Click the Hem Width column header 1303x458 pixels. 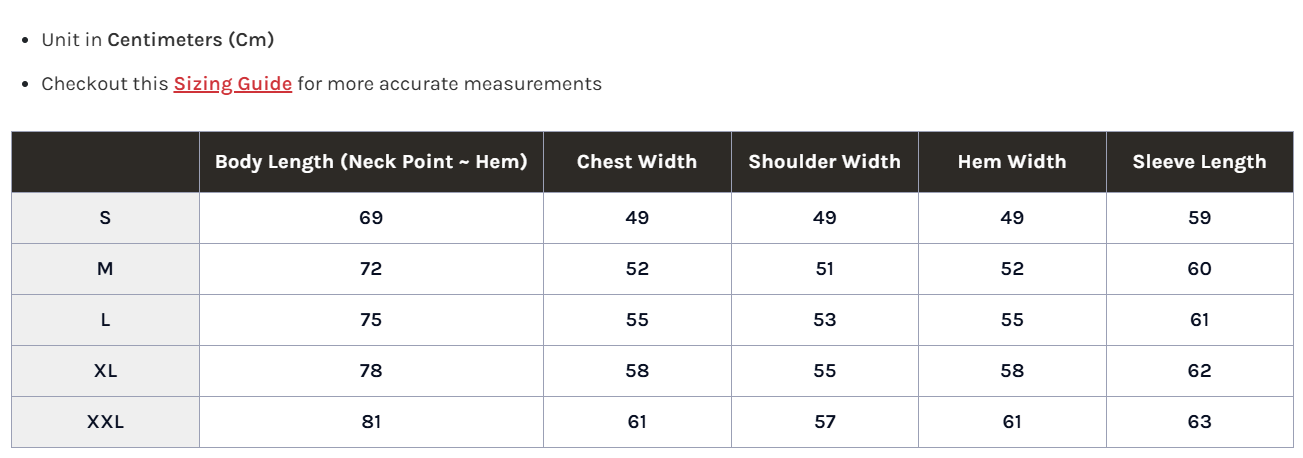[x=1012, y=162]
